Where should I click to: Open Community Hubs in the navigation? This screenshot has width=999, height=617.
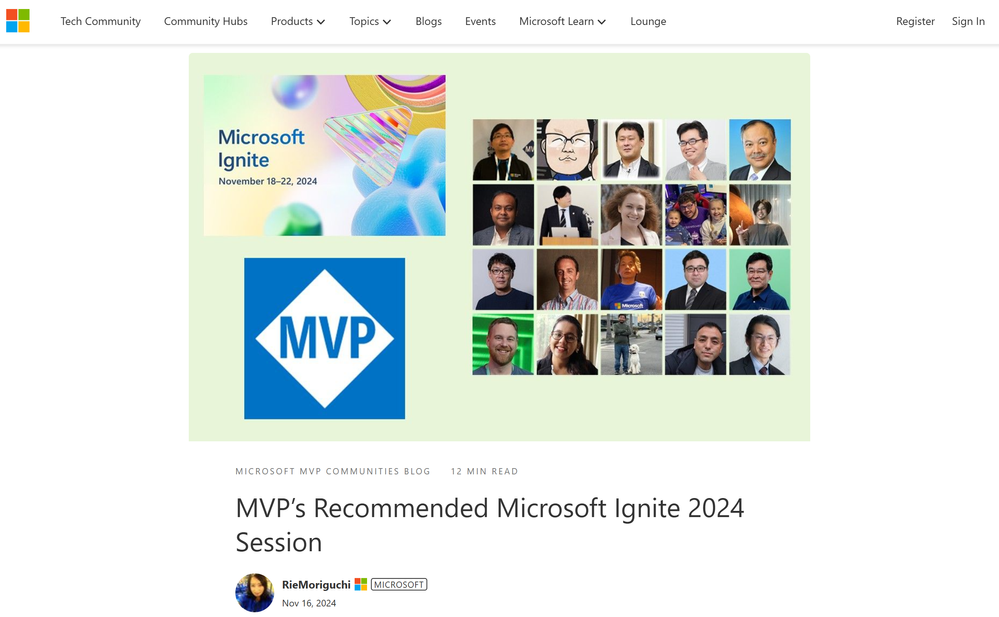[x=206, y=21]
